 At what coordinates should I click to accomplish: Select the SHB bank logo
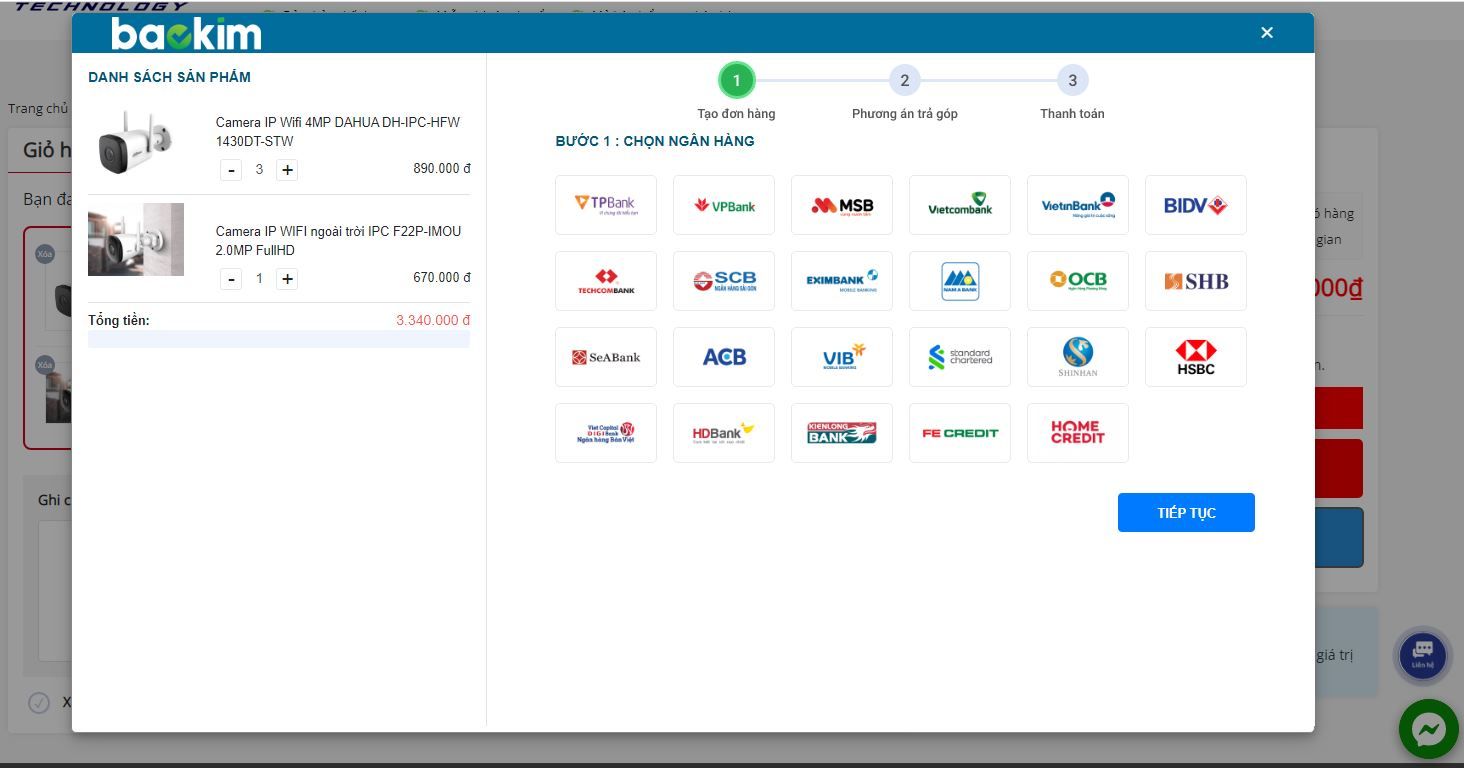(1195, 281)
